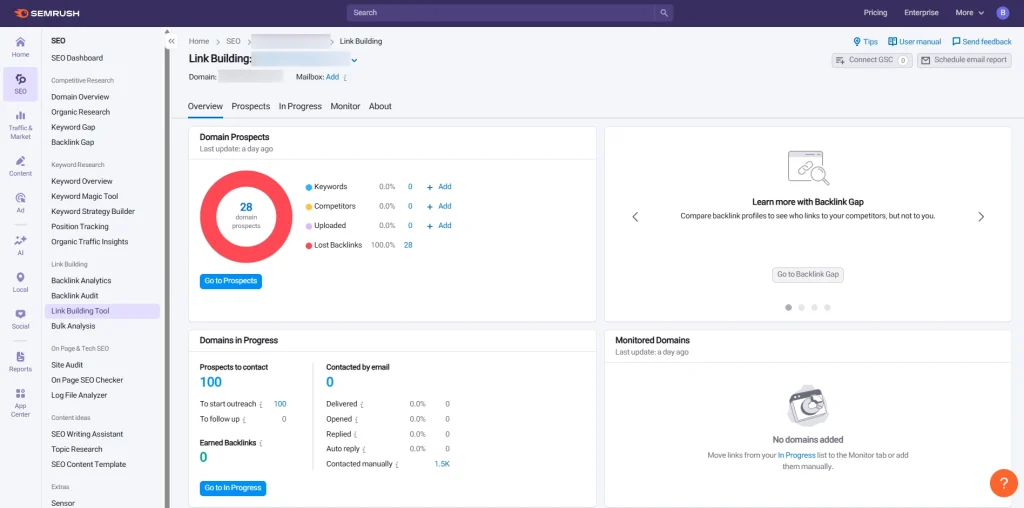Switch to the Monitor tab
Screen dimensions: 1024x508
click(345, 106)
